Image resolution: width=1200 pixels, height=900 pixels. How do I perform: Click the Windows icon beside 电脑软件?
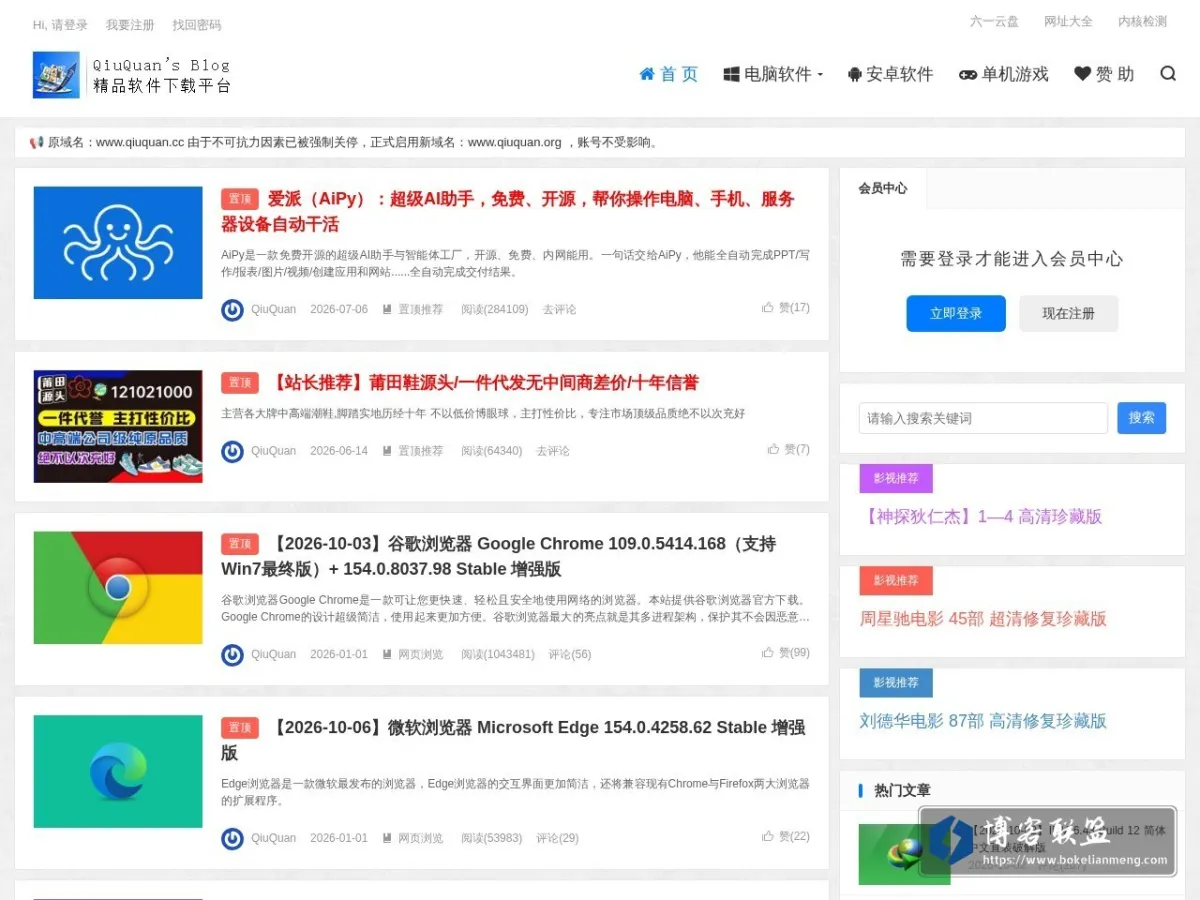click(731, 74)
